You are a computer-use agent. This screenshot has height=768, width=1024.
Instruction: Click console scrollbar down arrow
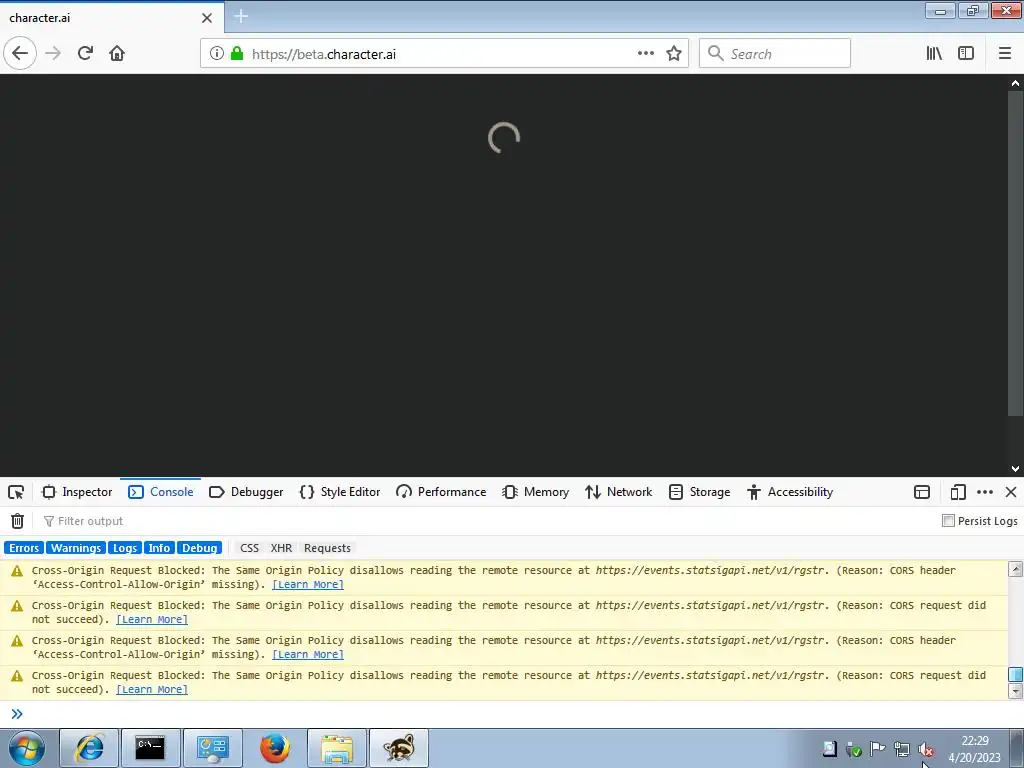pyautogui.click(x=1016, y=691)
